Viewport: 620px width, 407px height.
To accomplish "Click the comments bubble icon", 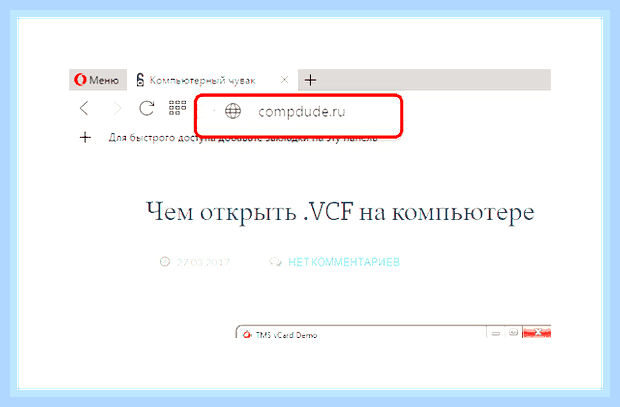I will coord(275,262).
